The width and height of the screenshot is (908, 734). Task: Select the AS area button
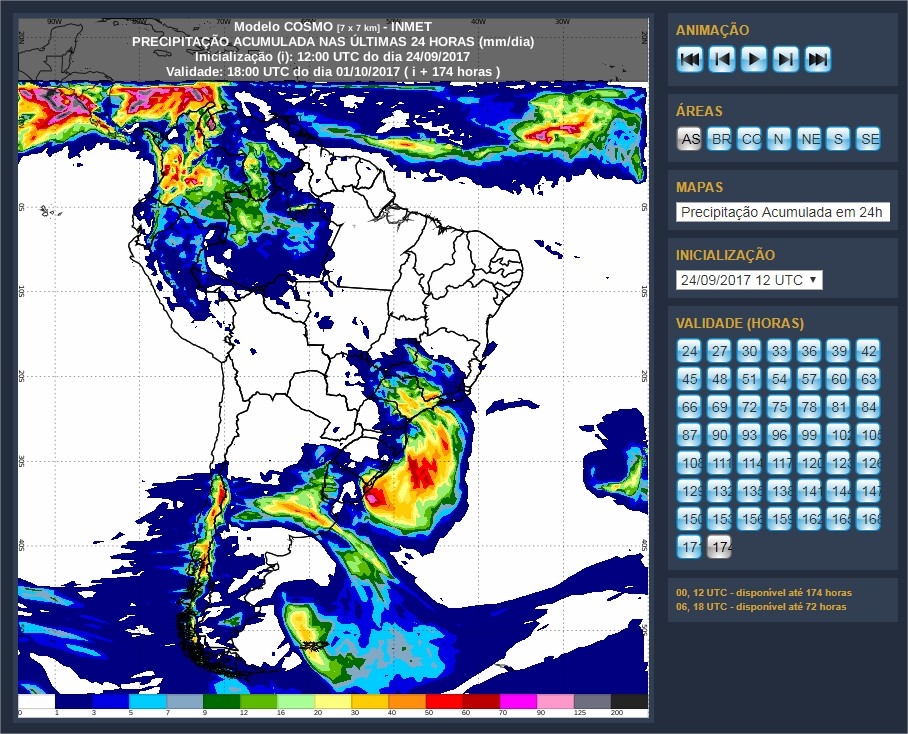(690, 139)
